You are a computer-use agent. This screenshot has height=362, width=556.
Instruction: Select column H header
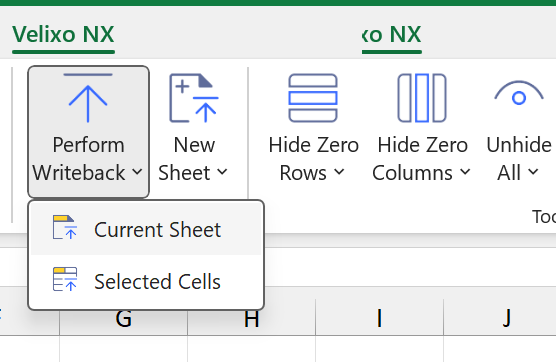251,318
